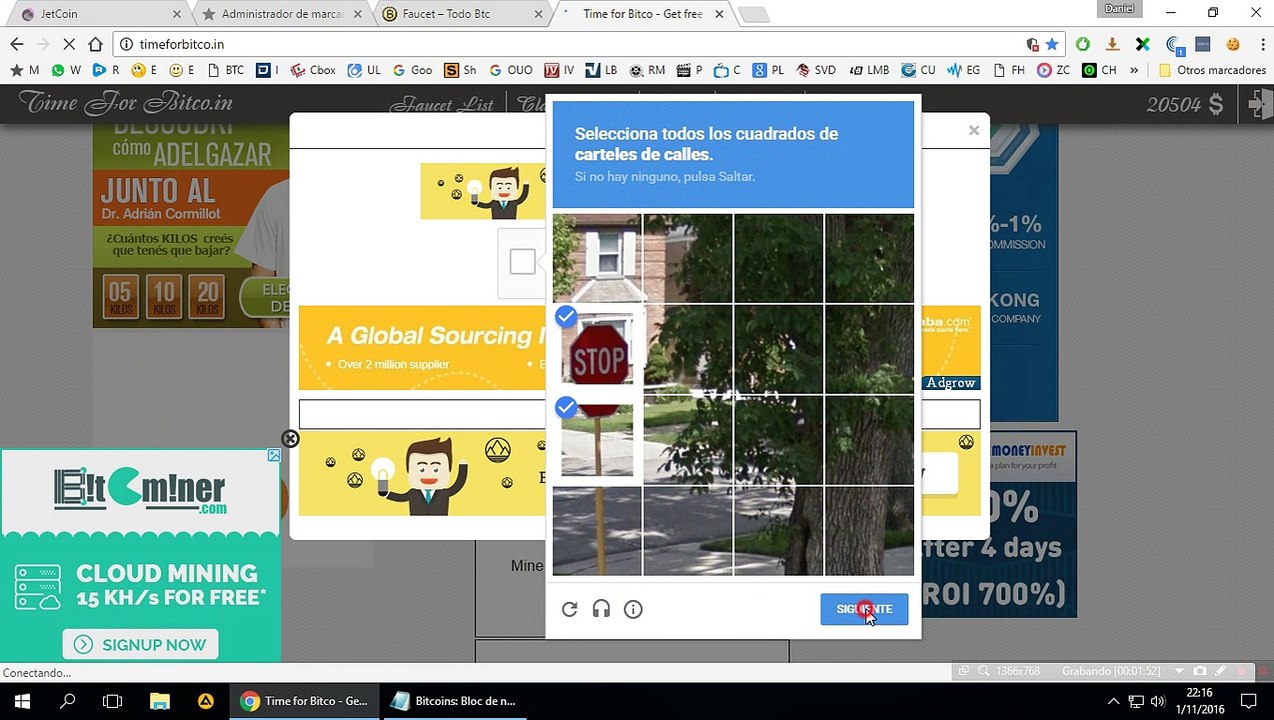
Task: Open recorder options dropdown arrow
Action: [x=1180, y=671]
